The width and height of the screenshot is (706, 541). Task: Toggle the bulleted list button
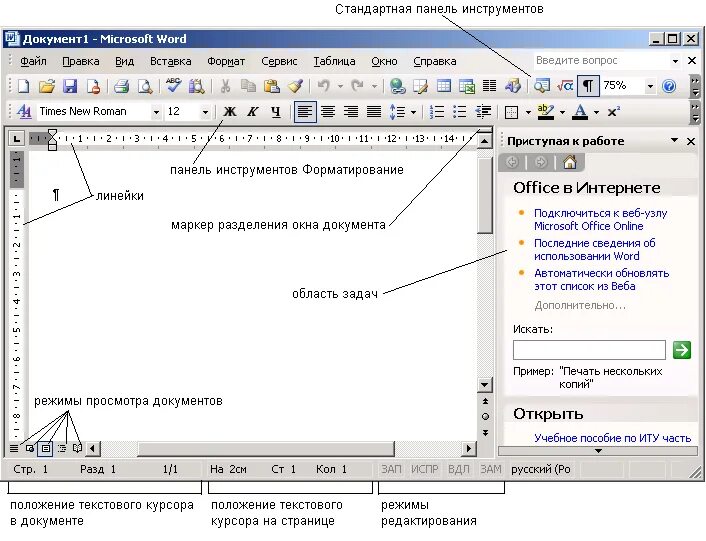(x=460, y=111)
